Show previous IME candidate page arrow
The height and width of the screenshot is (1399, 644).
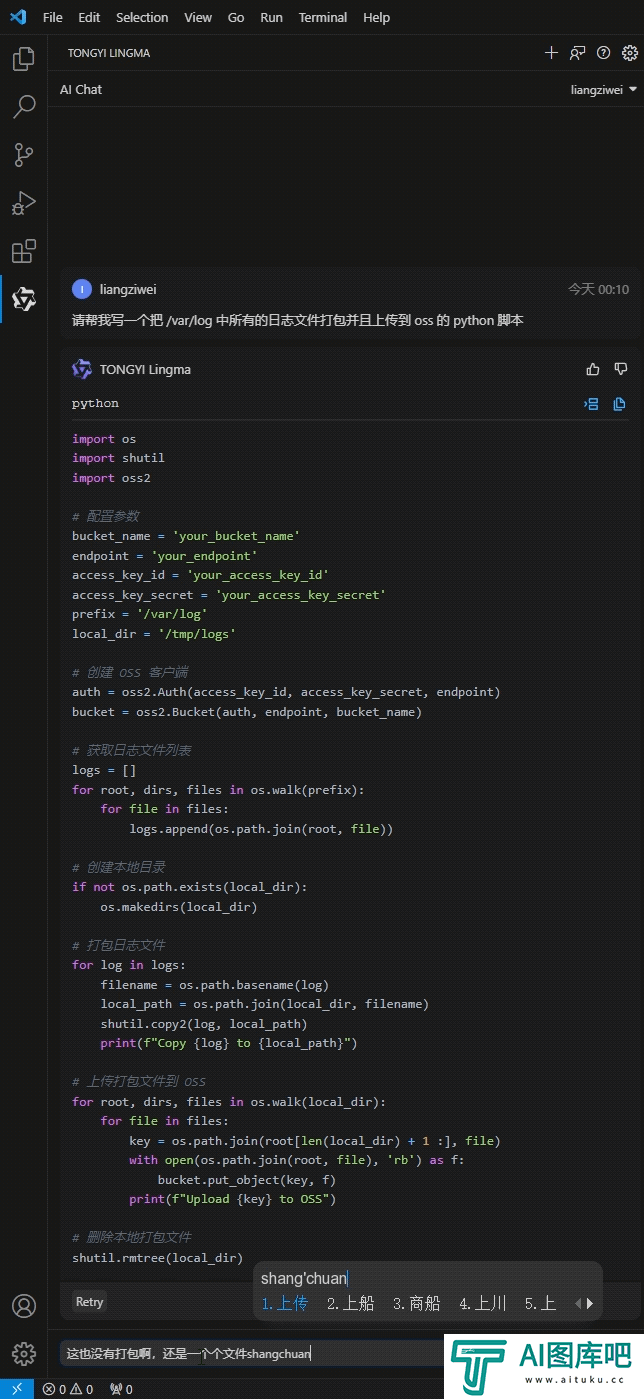pyautogui.click(x=577, y=1303)
